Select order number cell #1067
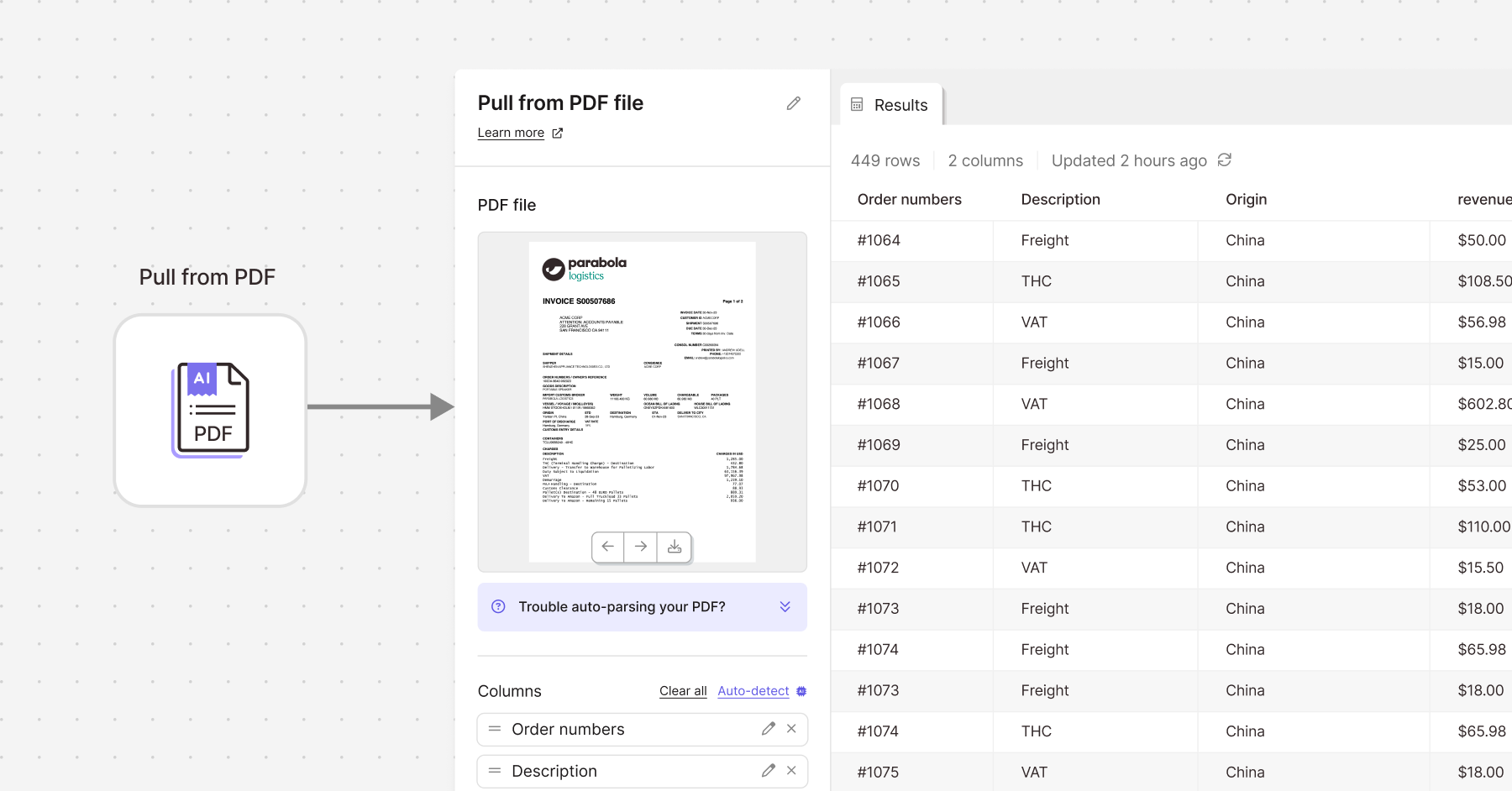The height and width of the screenshot is (791, 1512). click(x=912, y=364)
